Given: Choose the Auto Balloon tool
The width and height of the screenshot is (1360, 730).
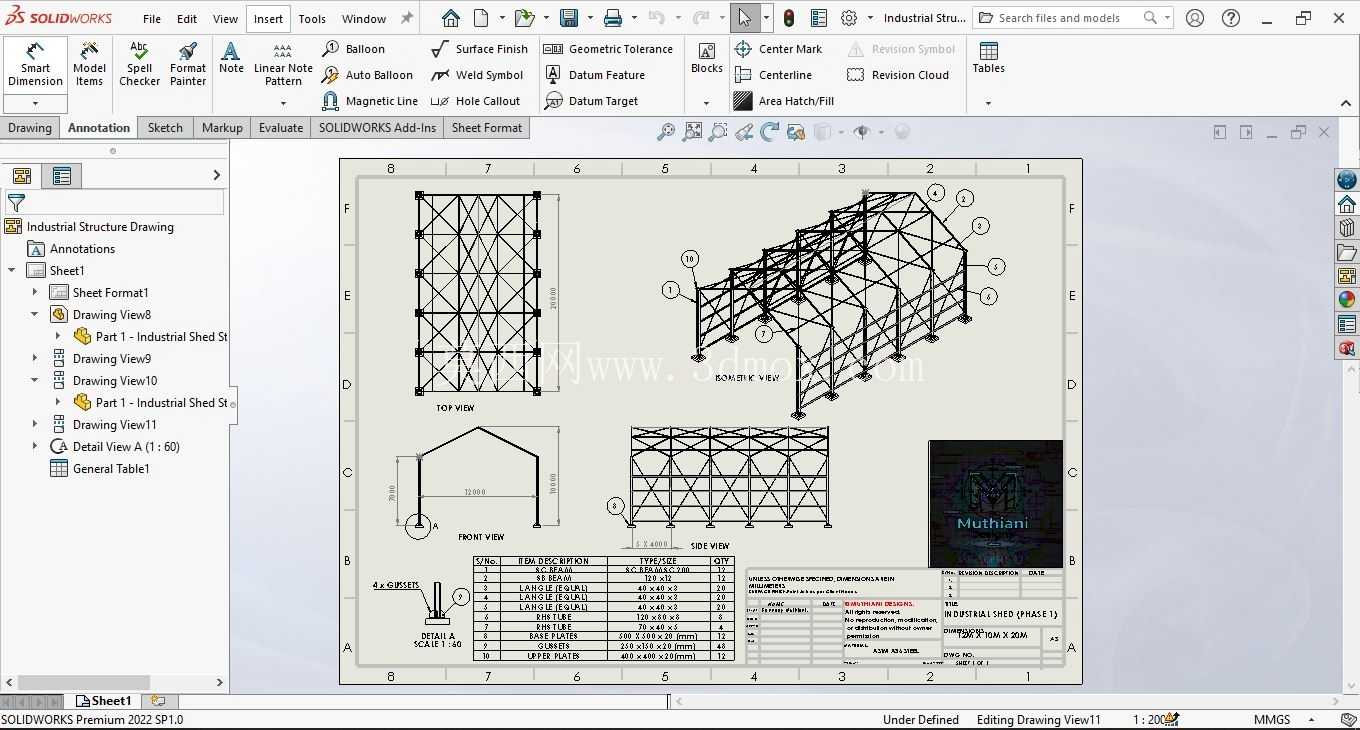Looking at the screenshot, I should [367, 75].
